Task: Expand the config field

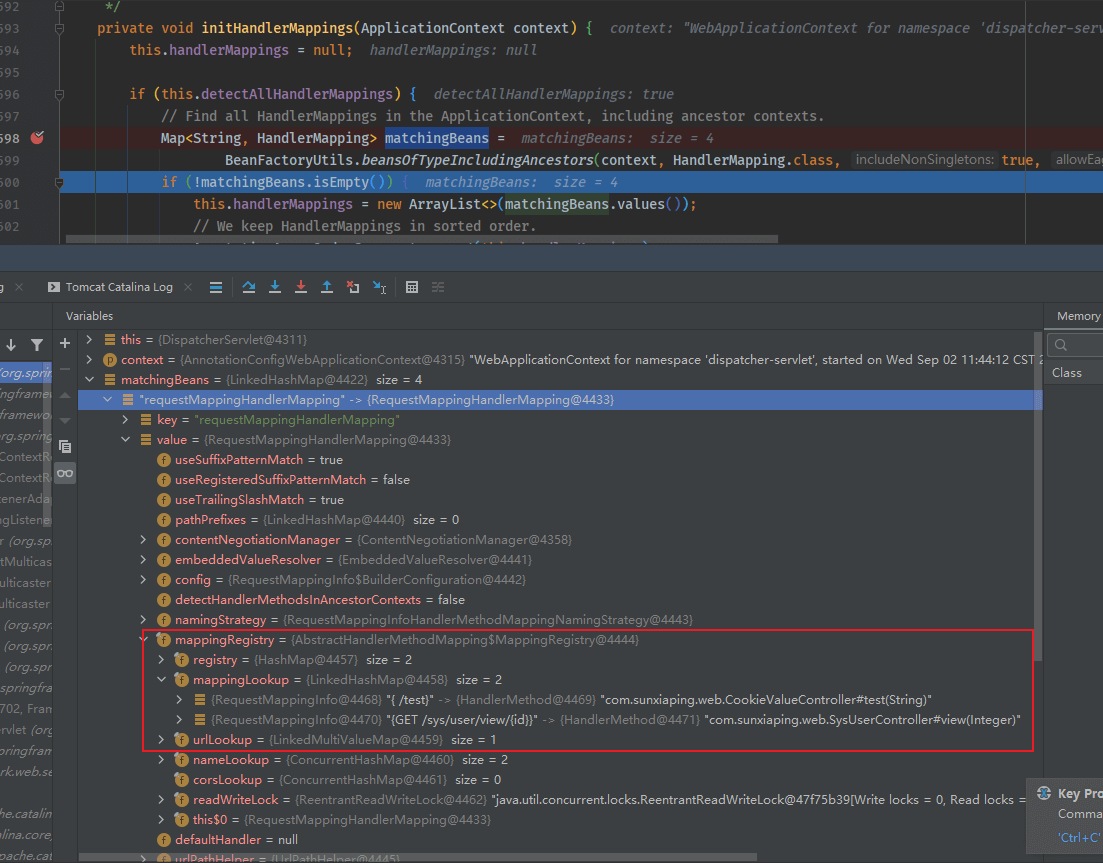Action: click(x=144, y=580)
